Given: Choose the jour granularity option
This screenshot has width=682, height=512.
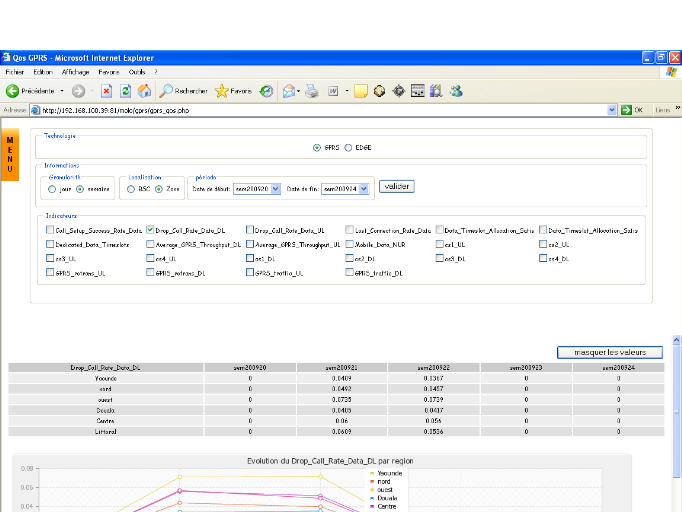Looking at the screenshot, I should (52, 187).
